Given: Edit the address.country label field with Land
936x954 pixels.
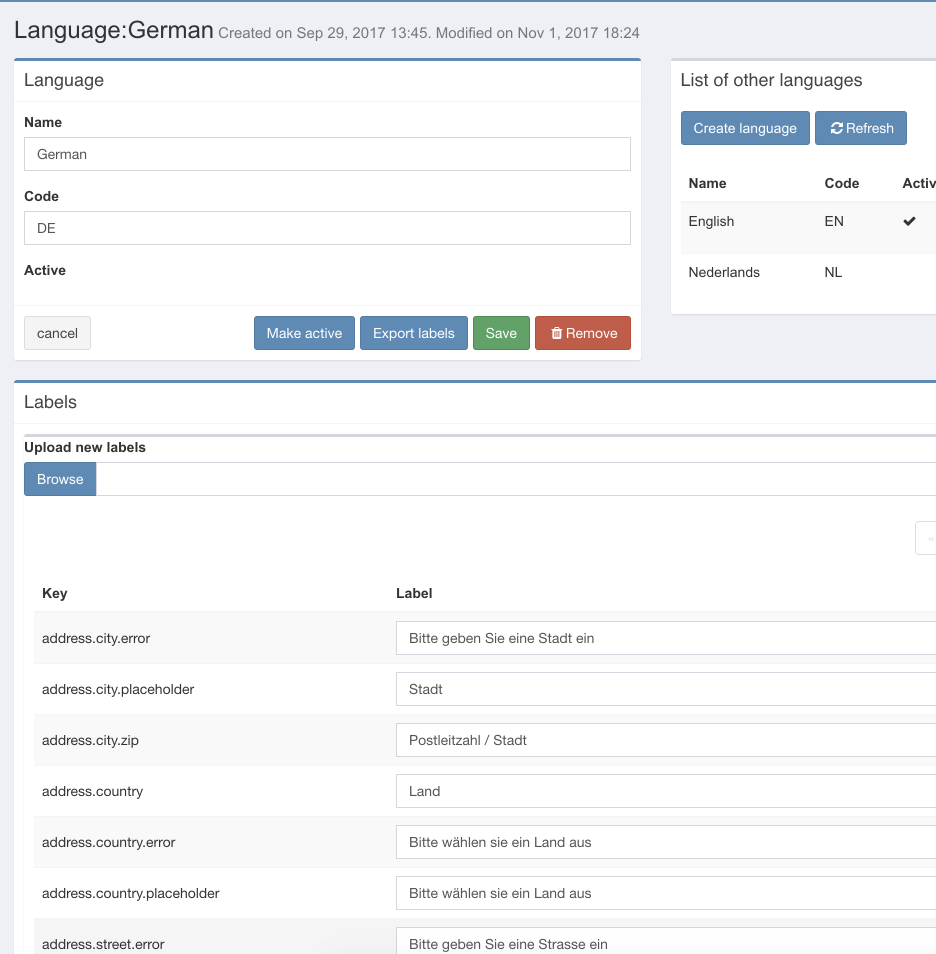Looking at the screenshot, I should (x=666, y=792).
